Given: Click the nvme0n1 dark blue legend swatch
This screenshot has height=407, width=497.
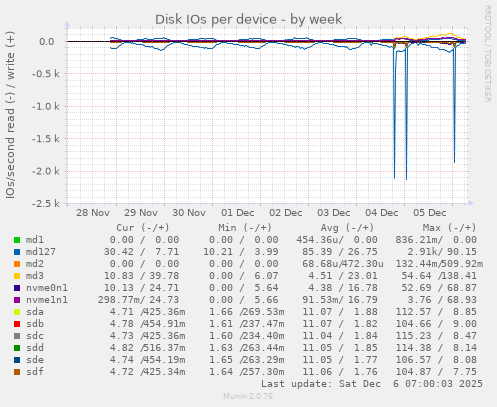Looking at the screenshot, I should 17,288.
